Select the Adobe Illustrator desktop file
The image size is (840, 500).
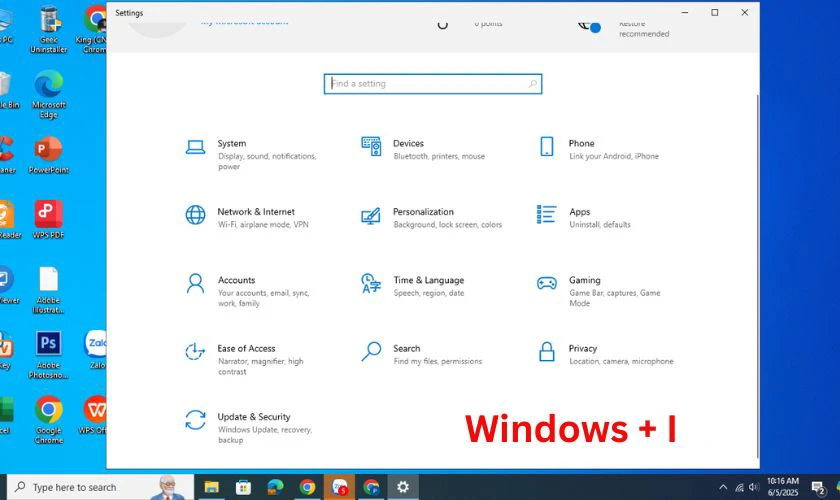[49, 290]
